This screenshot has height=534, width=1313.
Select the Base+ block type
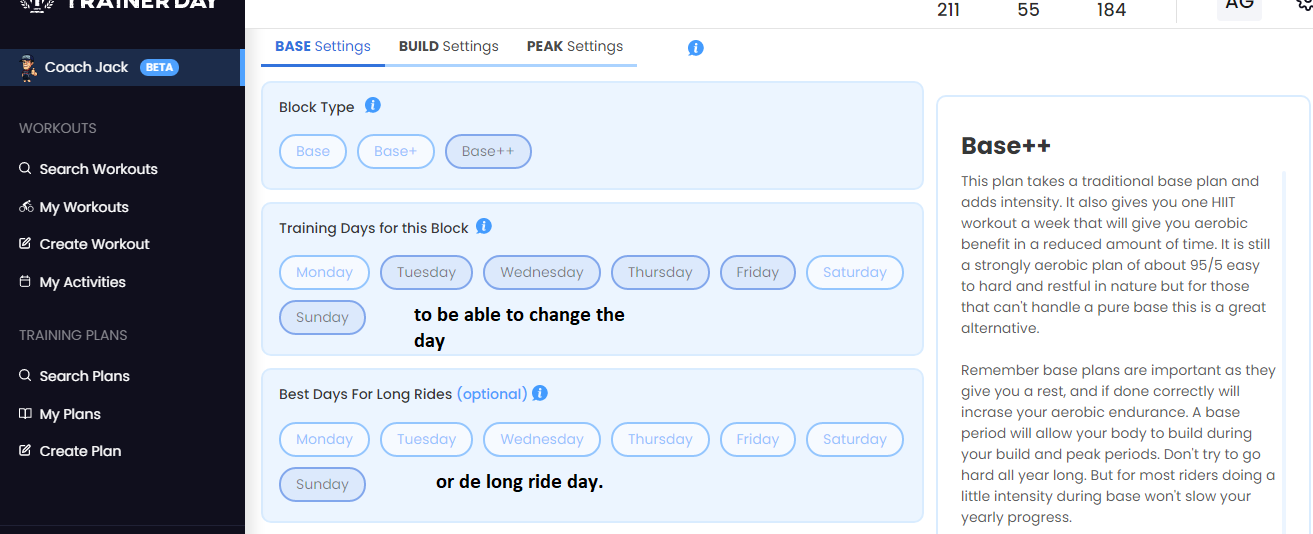395,151
